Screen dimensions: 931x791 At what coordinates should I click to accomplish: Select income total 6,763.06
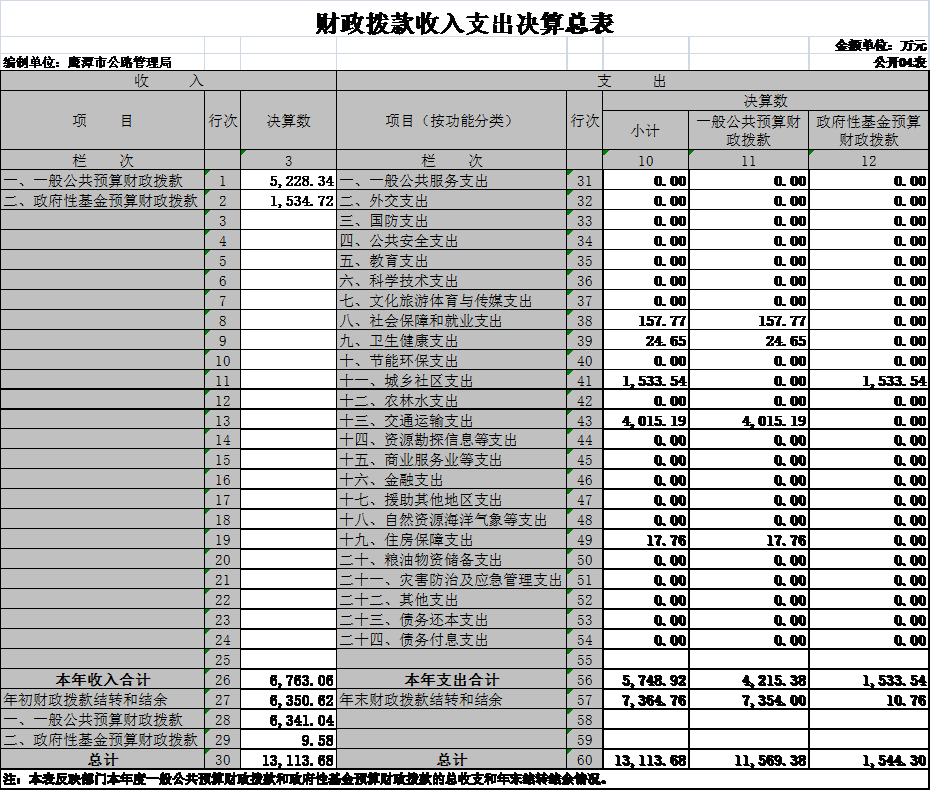302,681
